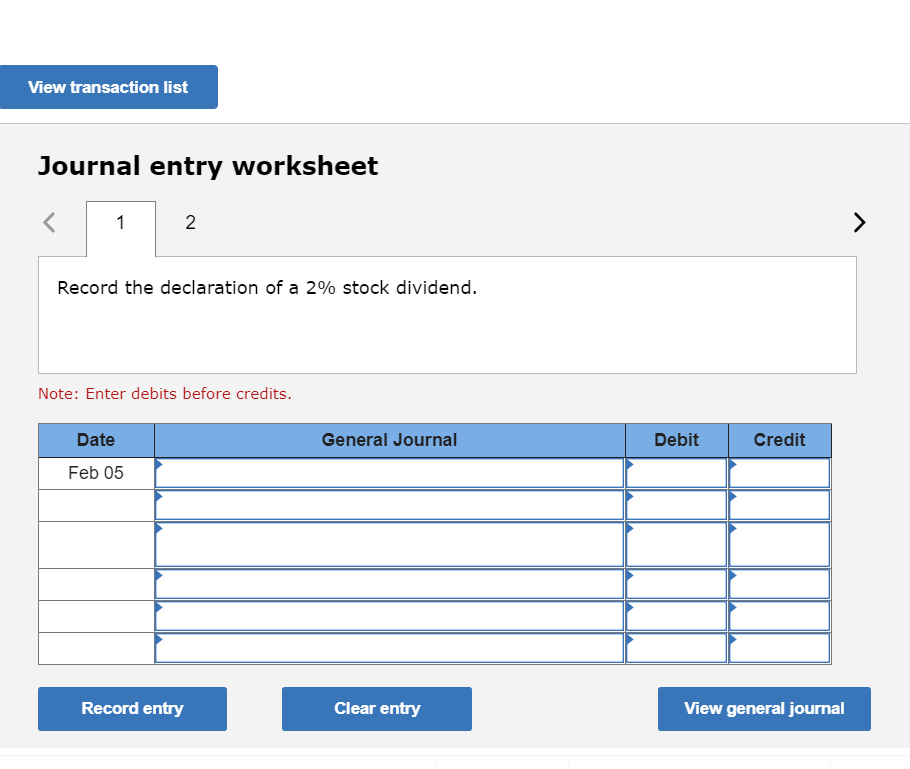
Task: Open General Journal account field in fifth row
Action: tap(389, 616)
